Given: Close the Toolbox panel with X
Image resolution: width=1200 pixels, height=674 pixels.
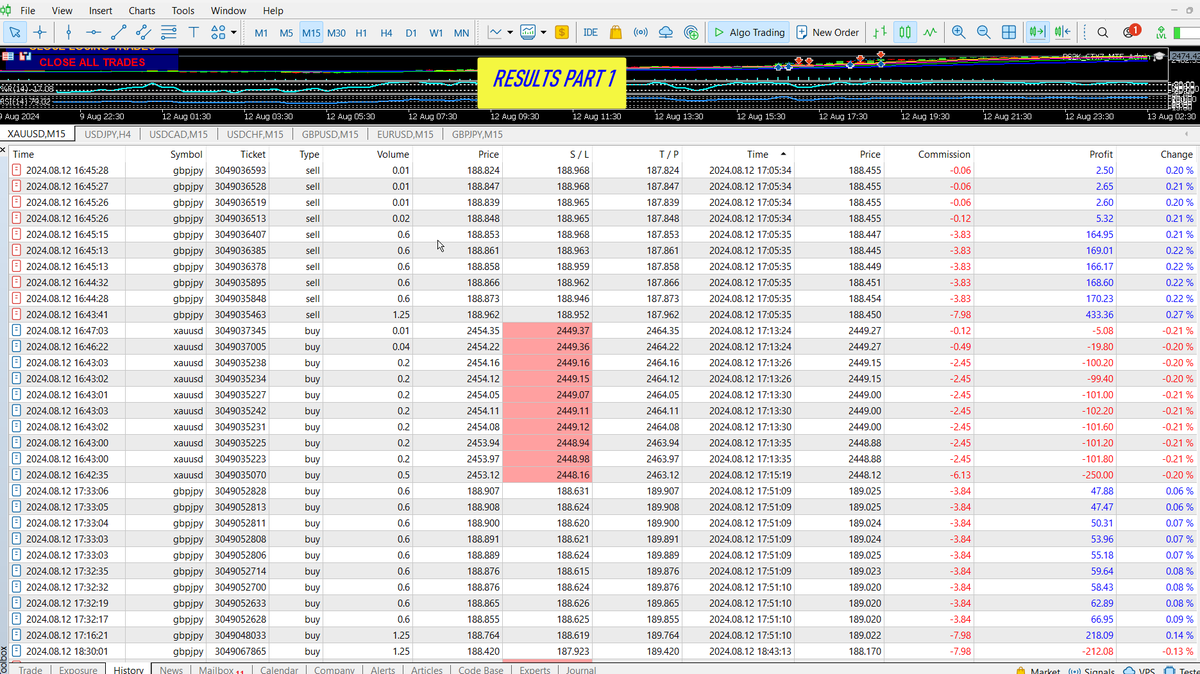Looking at the screenshot, I should click(x=3, y=151).
